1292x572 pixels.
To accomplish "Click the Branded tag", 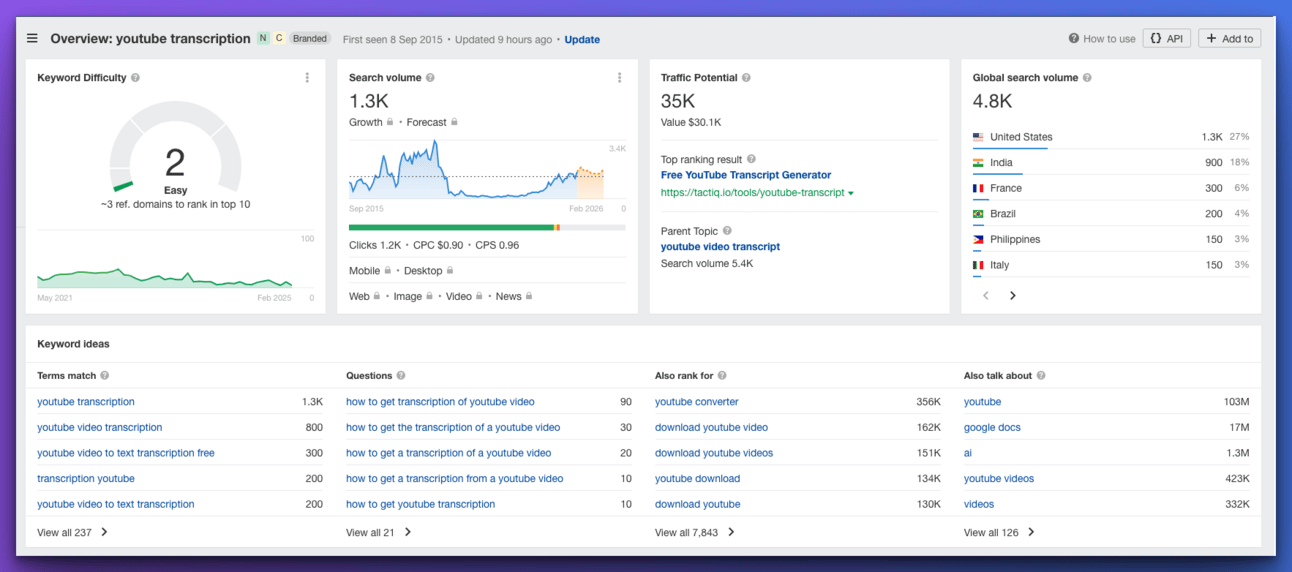I will 310,39.
